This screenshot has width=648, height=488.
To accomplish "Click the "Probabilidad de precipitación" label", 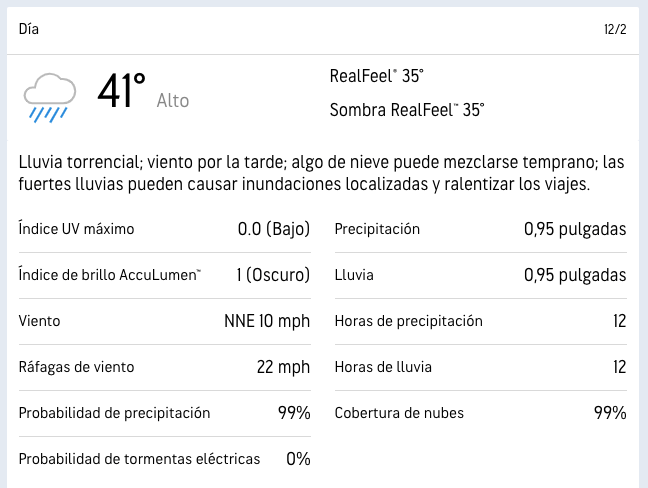I will [x=114, y=412].
